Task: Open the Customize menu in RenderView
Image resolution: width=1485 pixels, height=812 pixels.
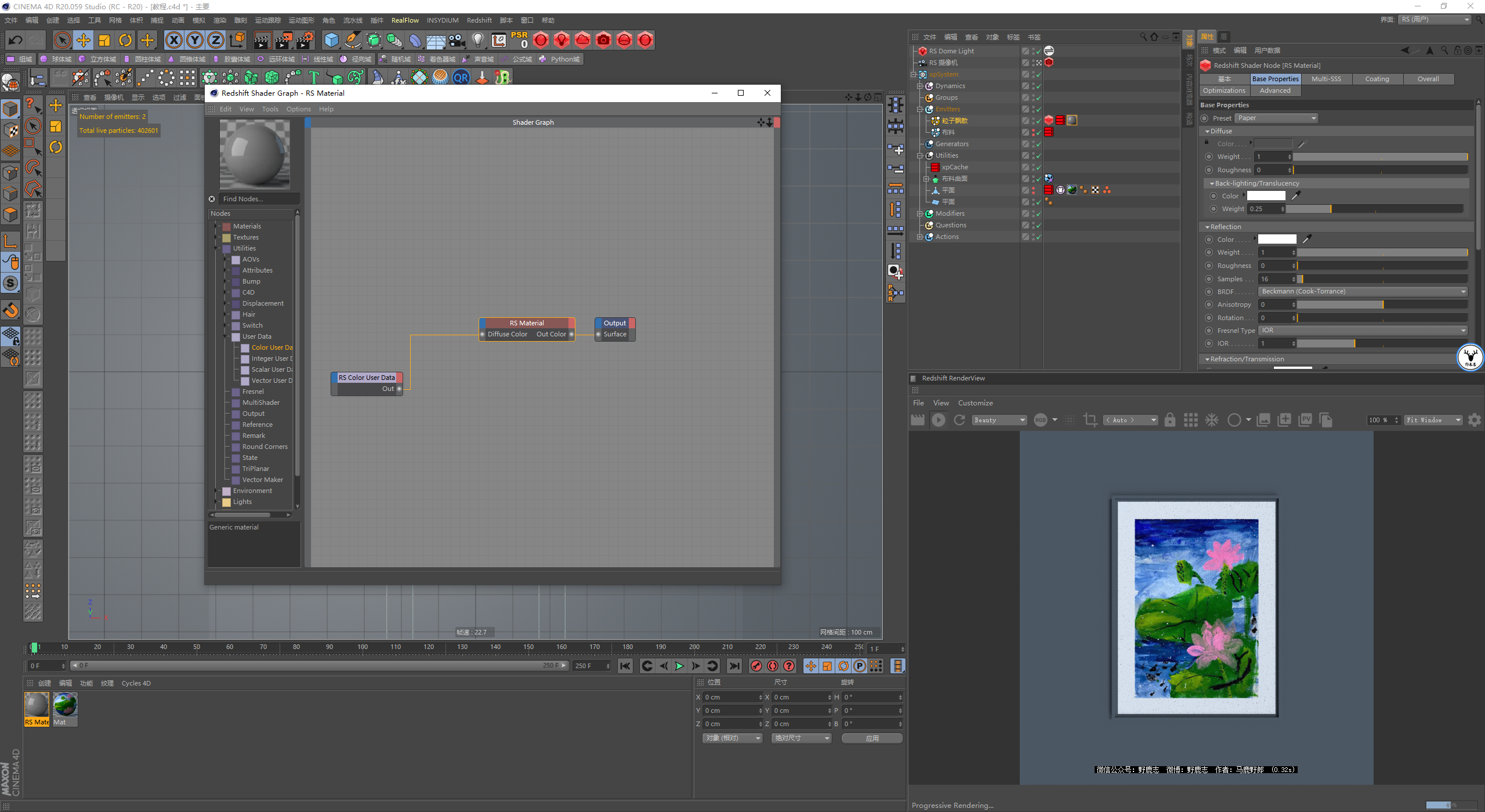Action: [x=975, y=403]
